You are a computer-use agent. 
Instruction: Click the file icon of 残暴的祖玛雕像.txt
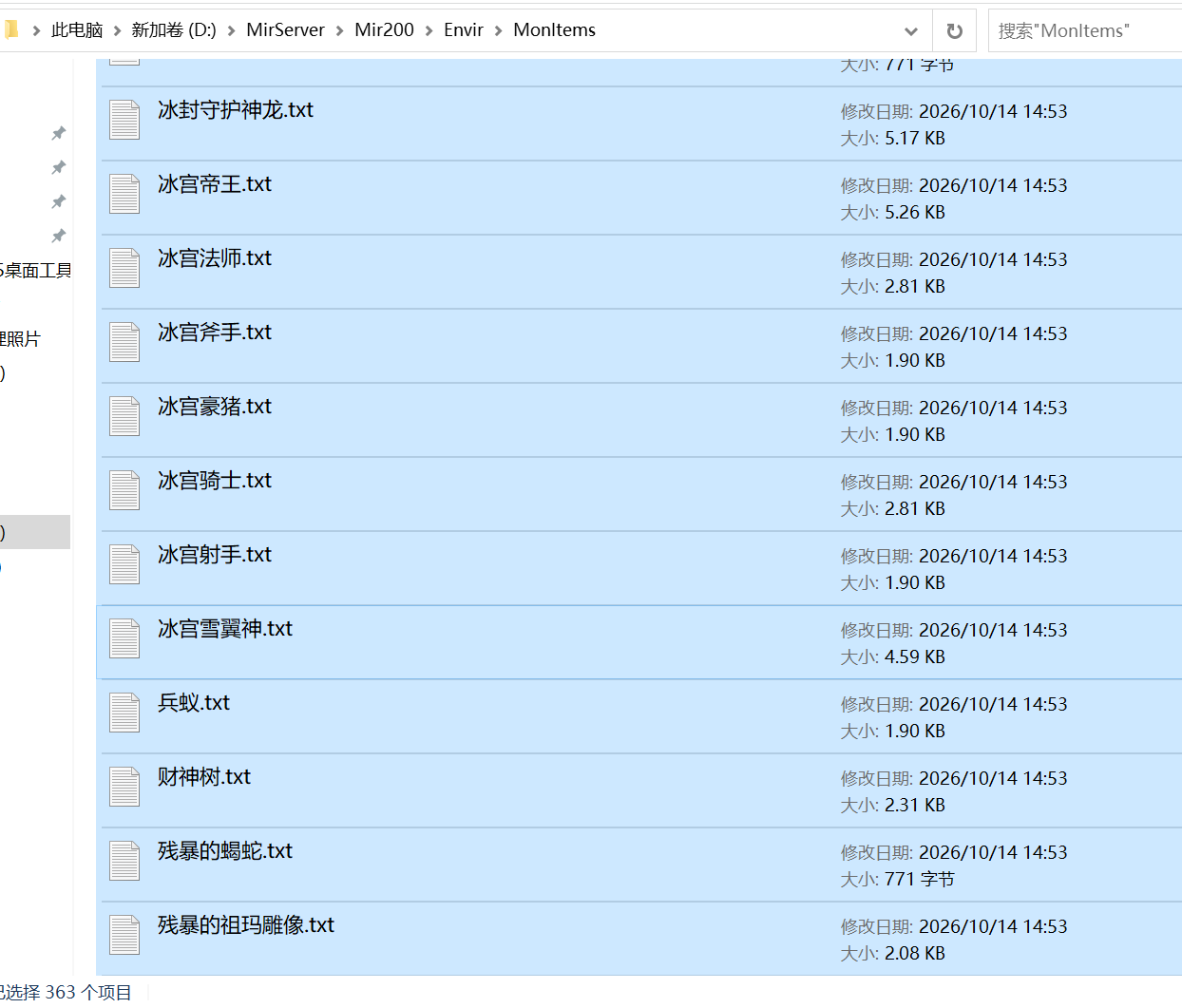click(x=124, y=936)
